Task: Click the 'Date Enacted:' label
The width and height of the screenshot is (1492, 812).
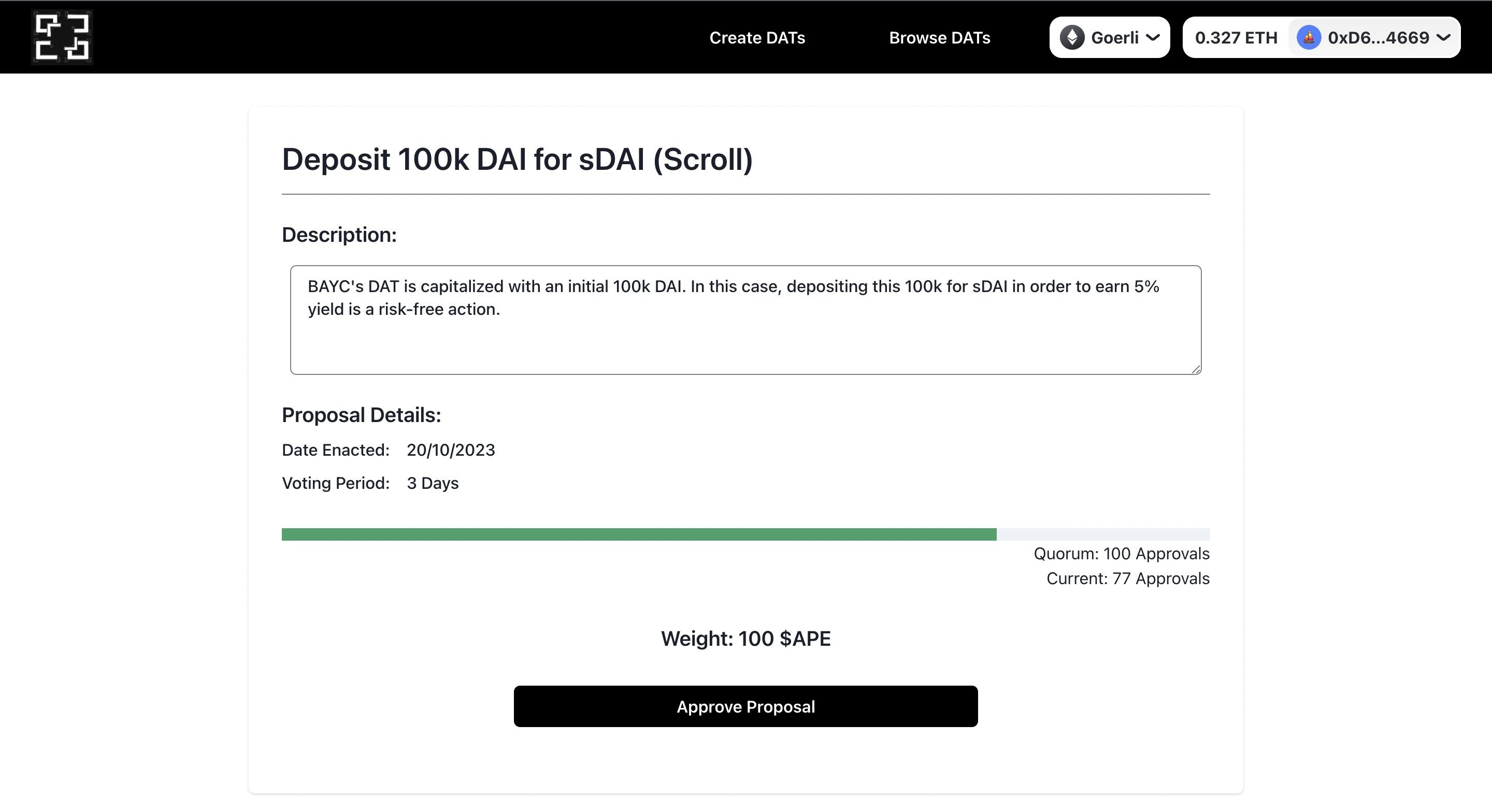Action: coord(335,450)
